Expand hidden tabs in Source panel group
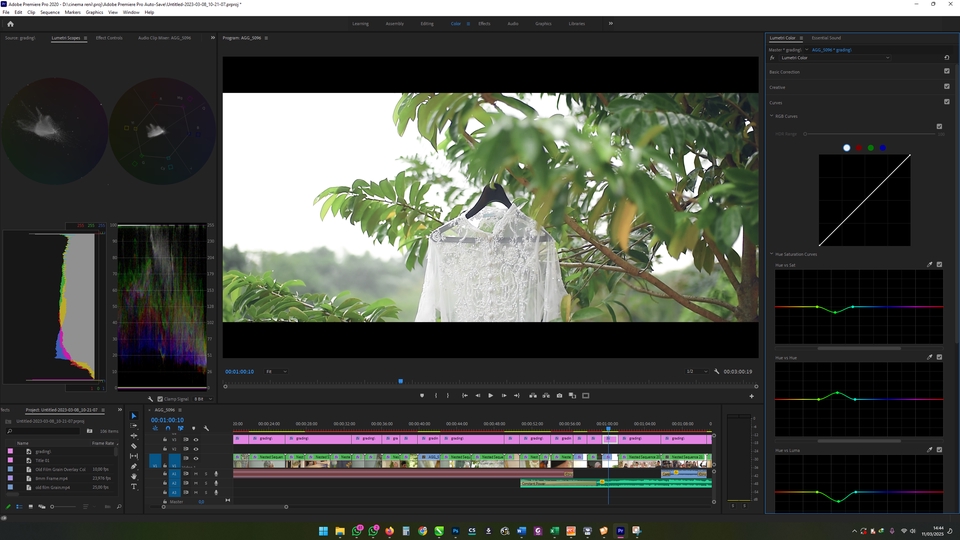This screenshot has height=540, width=960. pyautogui.click(x=212, y=38)
